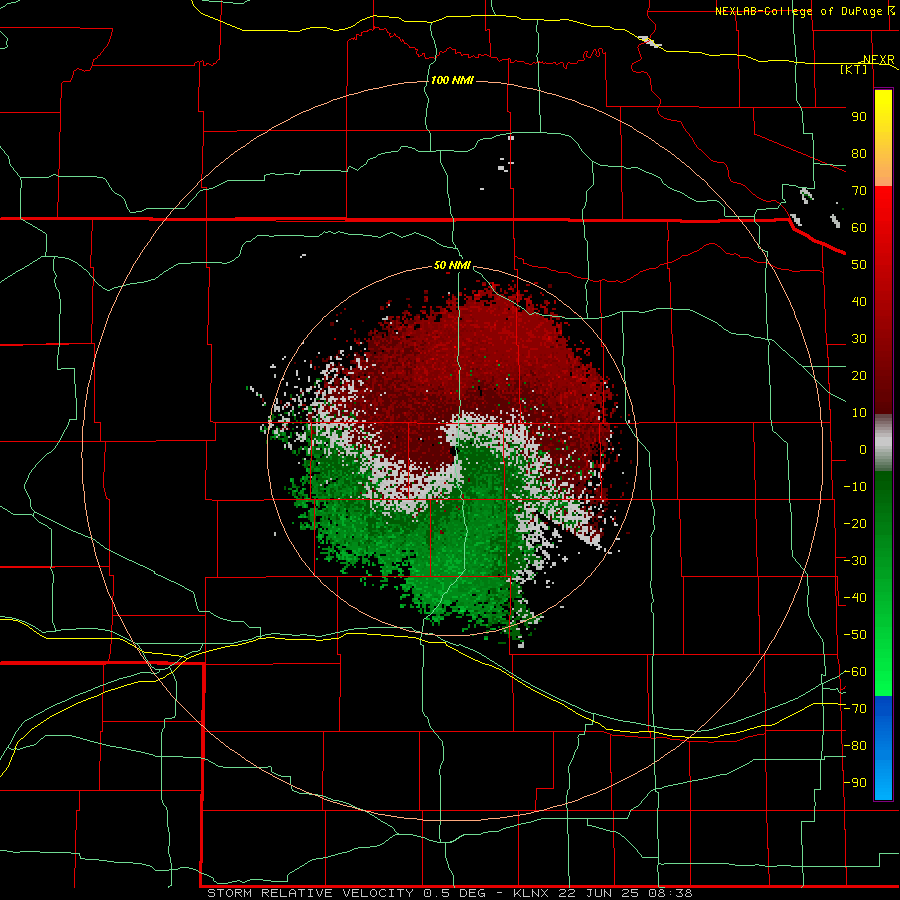Click the 60 value on velocity scale
The width and height of the screenshot is (900, 900).
click(859, 228)
